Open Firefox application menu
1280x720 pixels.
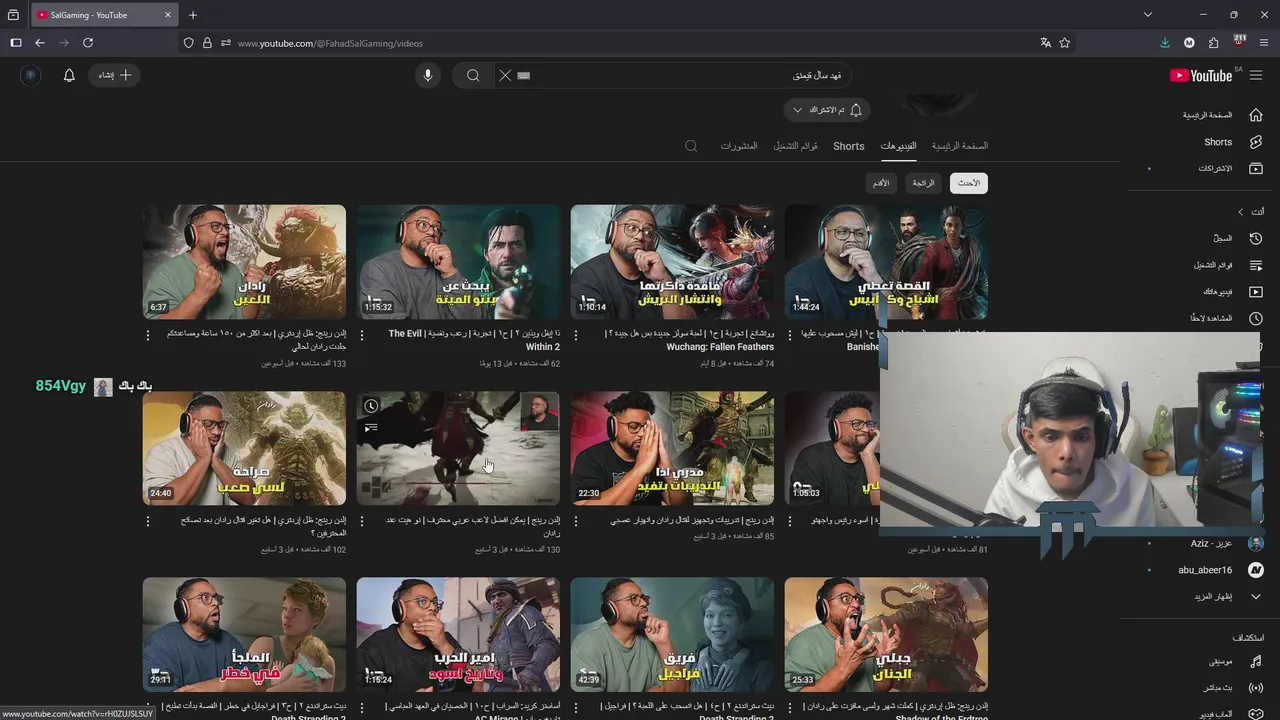point(1264,43)
